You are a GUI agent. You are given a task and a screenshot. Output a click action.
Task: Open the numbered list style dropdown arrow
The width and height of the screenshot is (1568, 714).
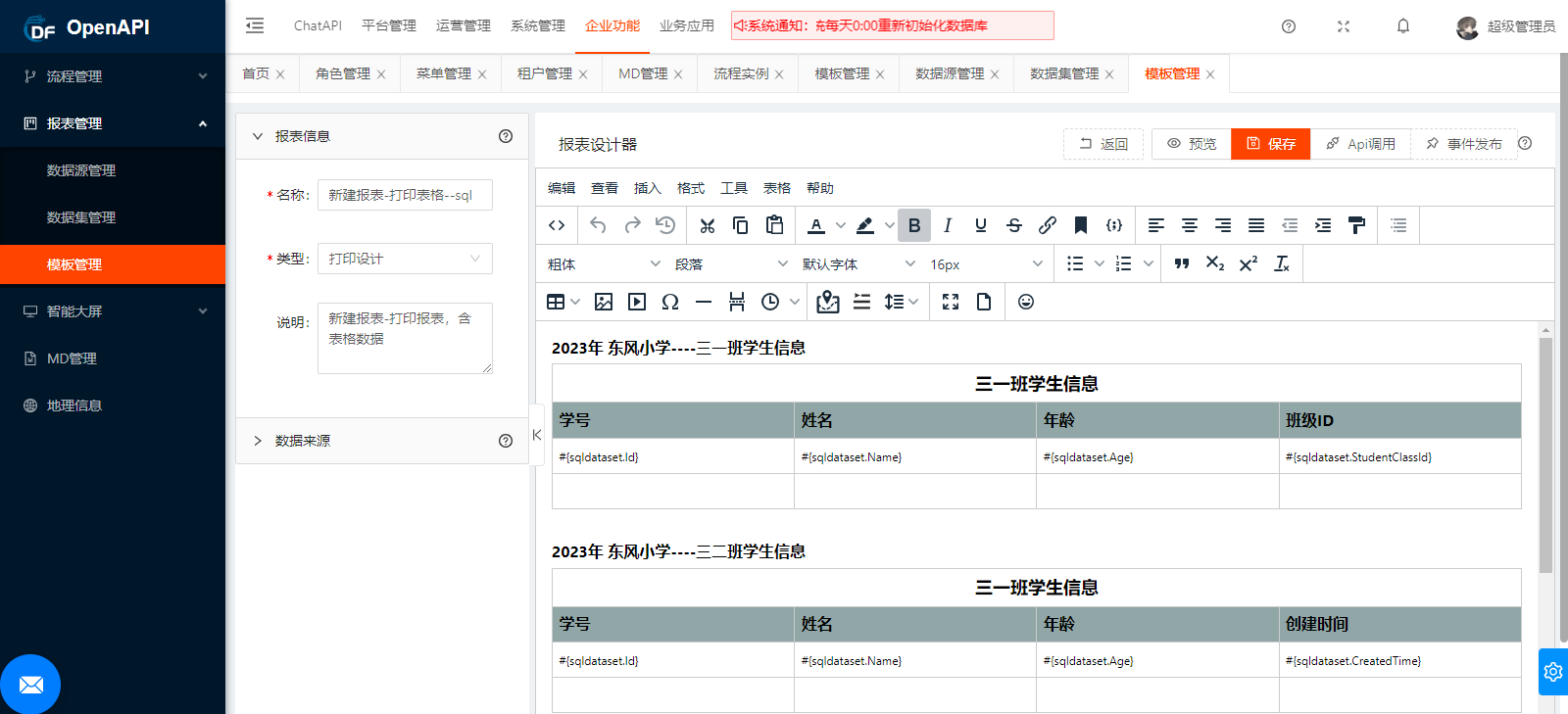click(1149, 263)
